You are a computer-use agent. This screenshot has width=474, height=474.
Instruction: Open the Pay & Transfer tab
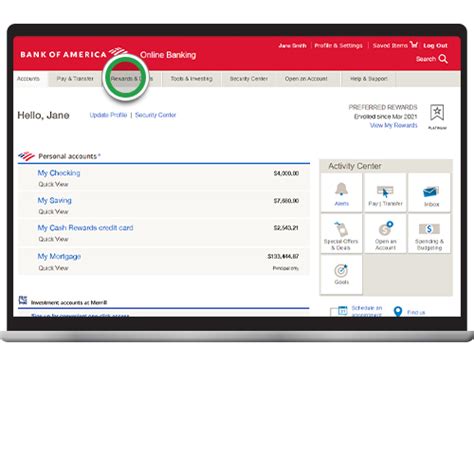point(75,79)
